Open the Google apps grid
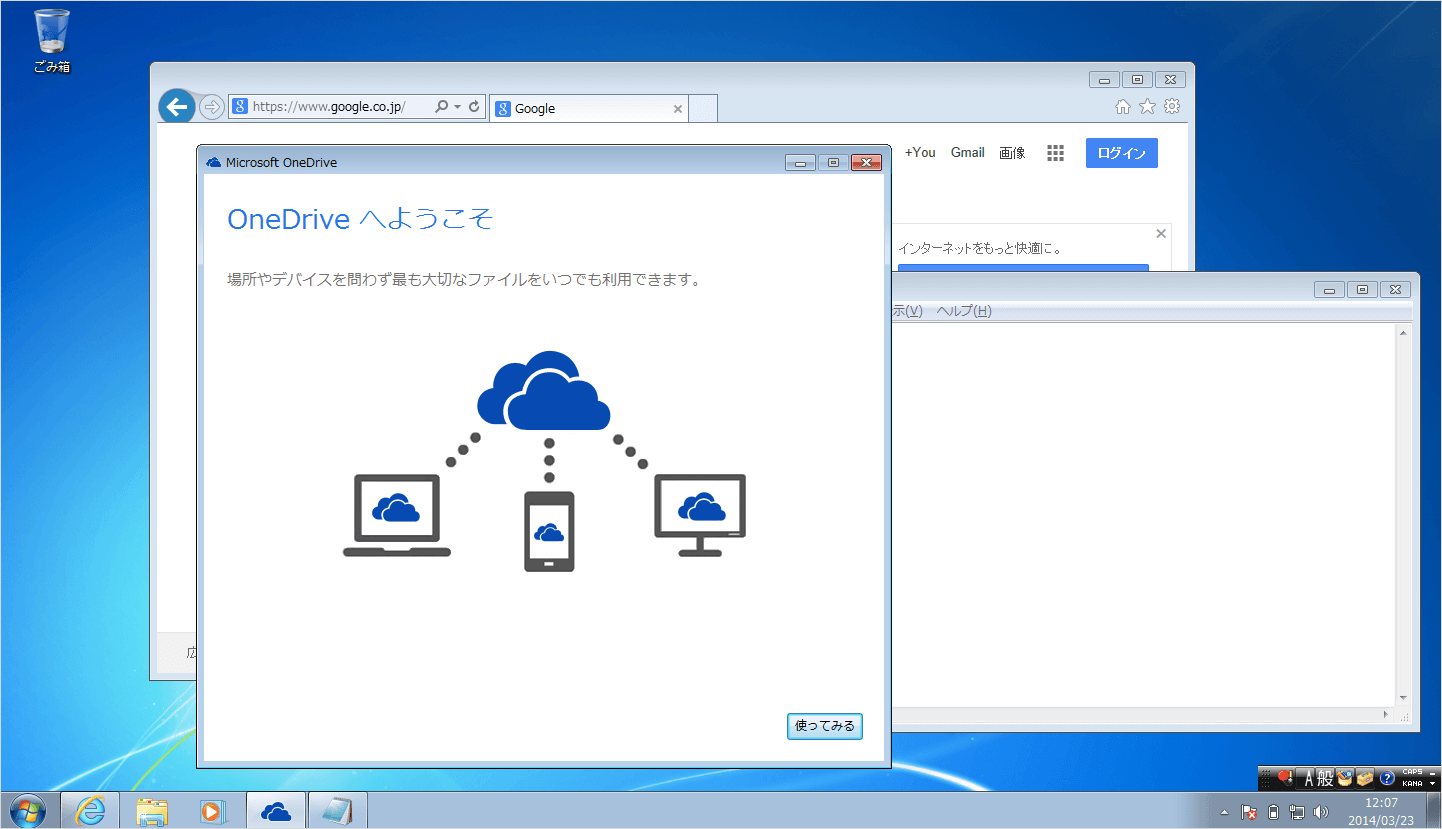 click(x=1055, y=152)
